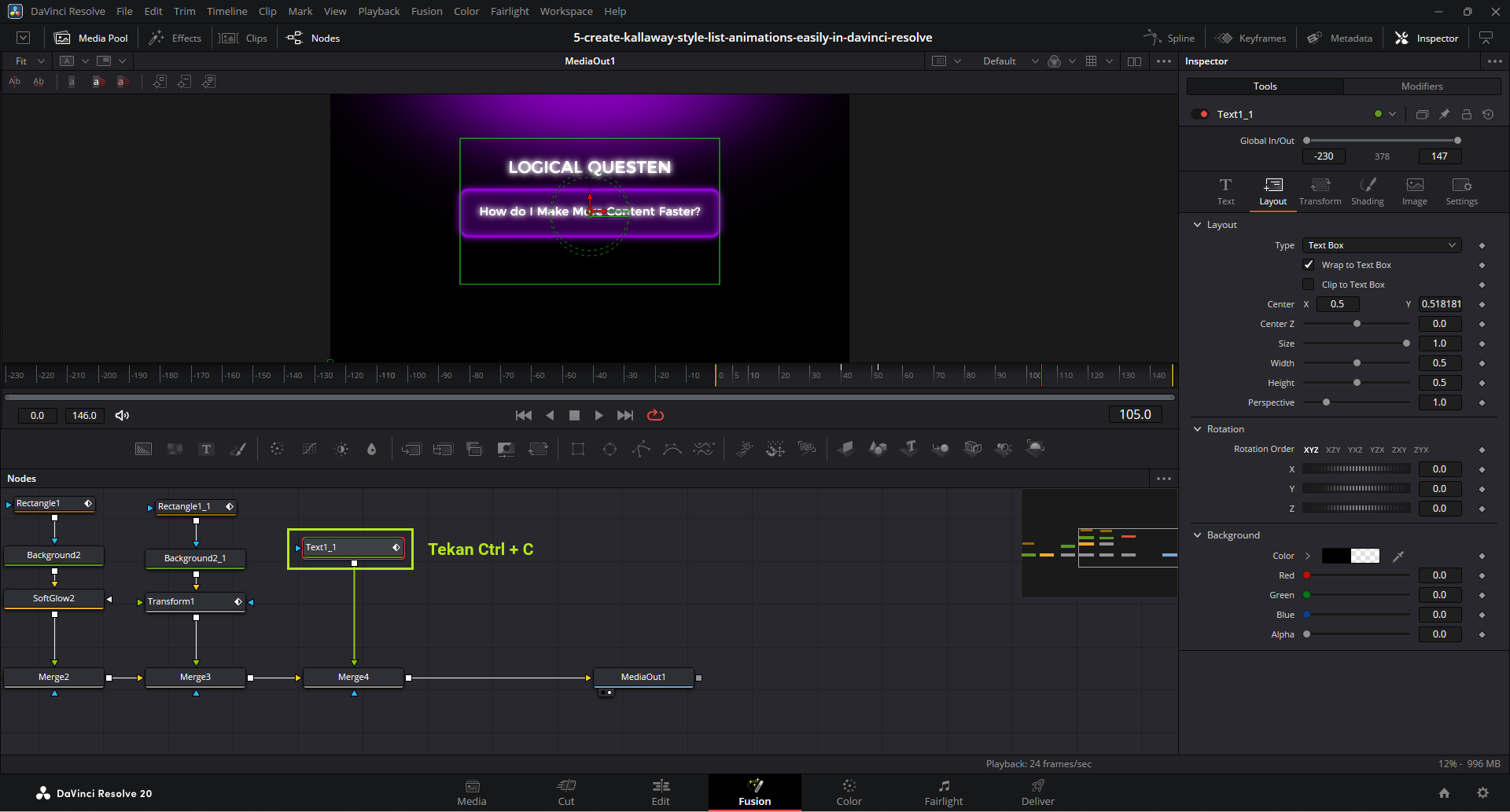Image resolution: width=1510 pixels, height=812 pixels.
Task: Click the Background color swatch
Action: [1350, 556]
